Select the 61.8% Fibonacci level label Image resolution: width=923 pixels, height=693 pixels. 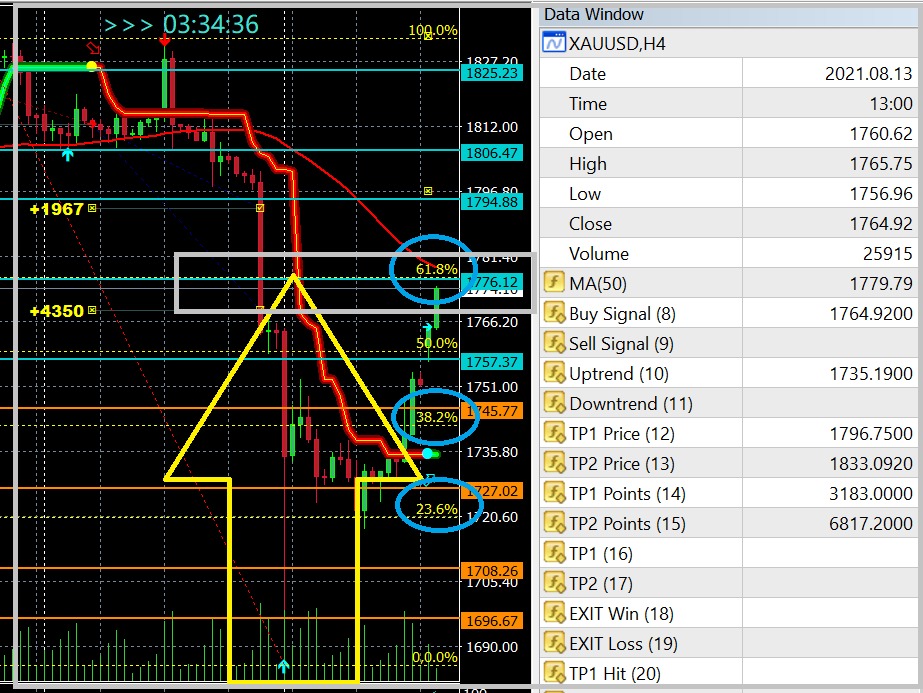tap(437, 269)
